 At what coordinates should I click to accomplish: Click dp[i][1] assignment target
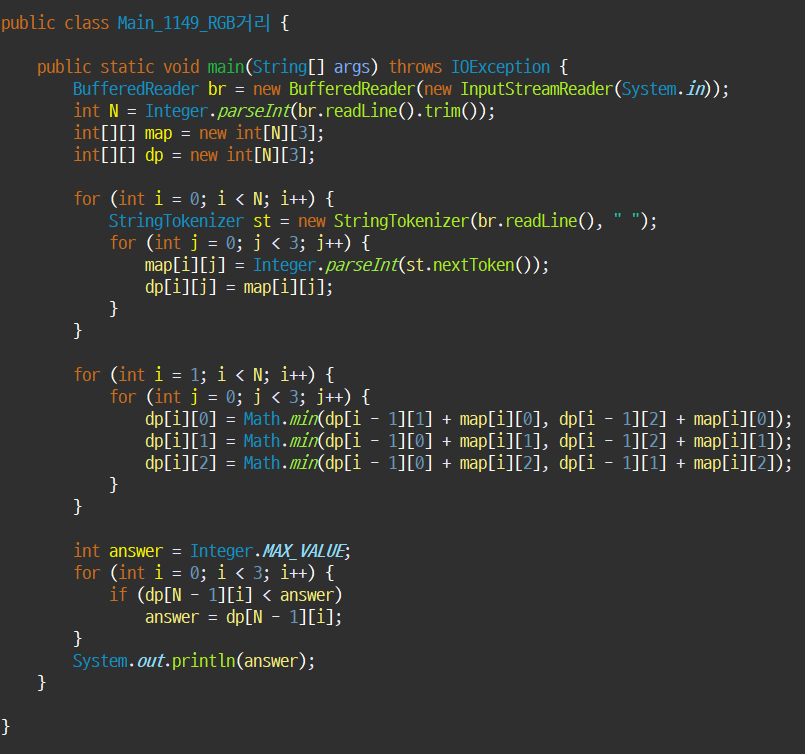180,441
